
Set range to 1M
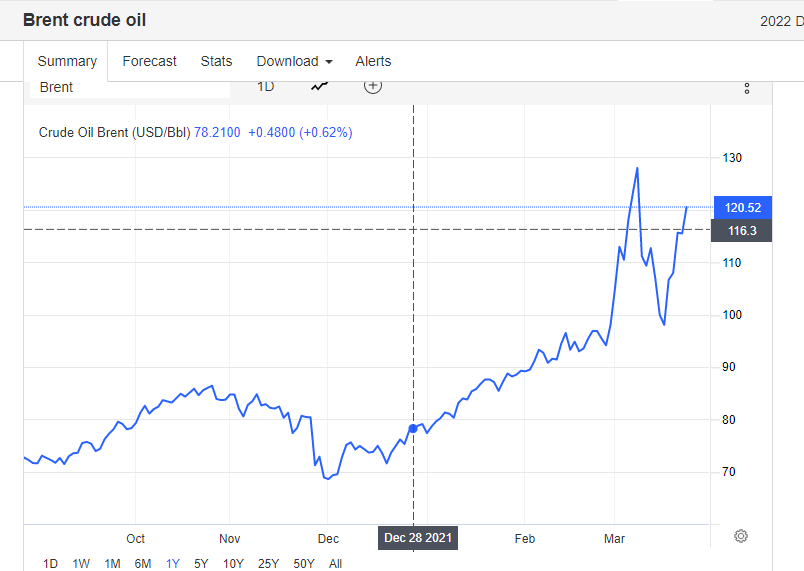[x=112, y=564]
